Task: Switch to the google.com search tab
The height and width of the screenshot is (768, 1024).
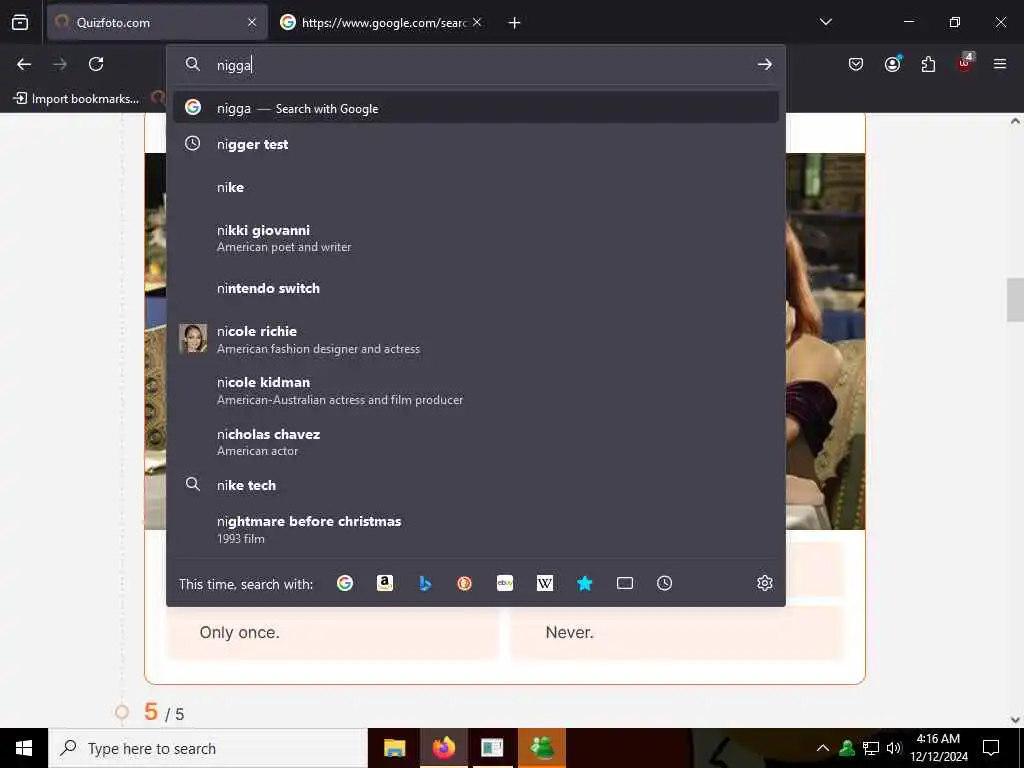Action: coord(382,22)
